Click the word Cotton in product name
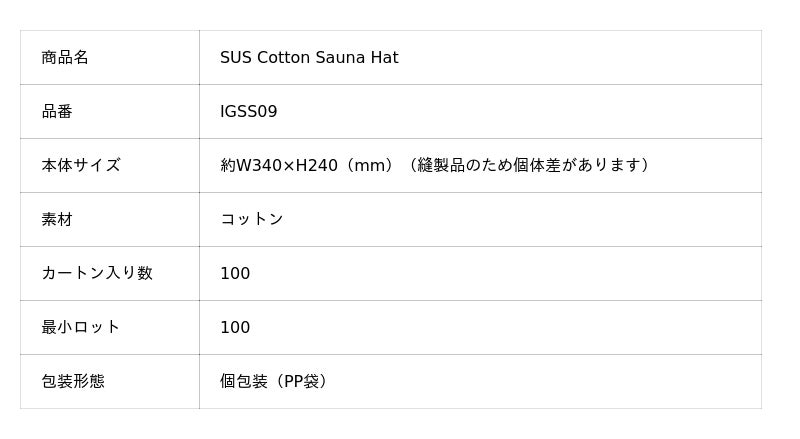 (284, 58)
